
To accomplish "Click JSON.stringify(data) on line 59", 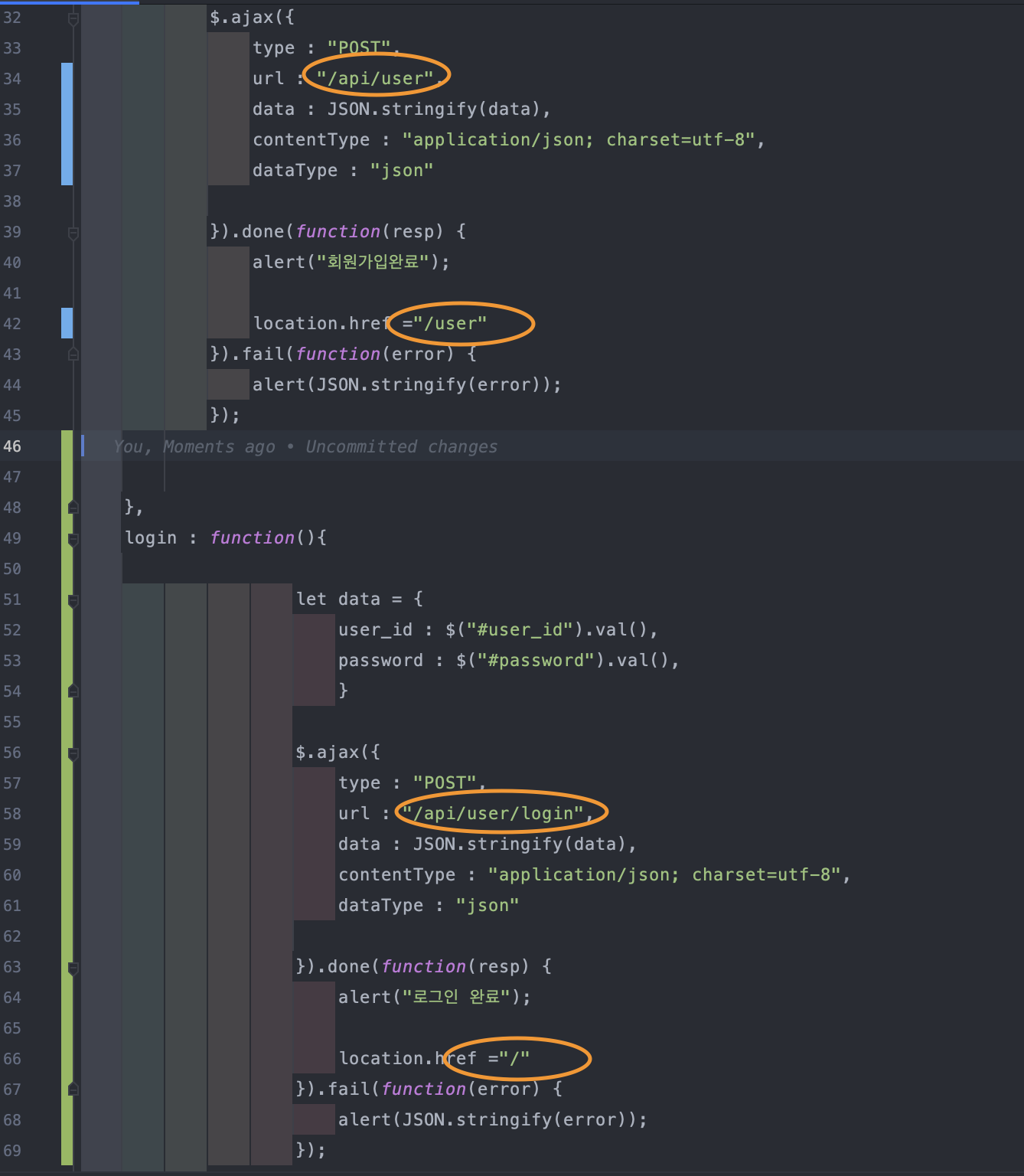I will [520, 844].
